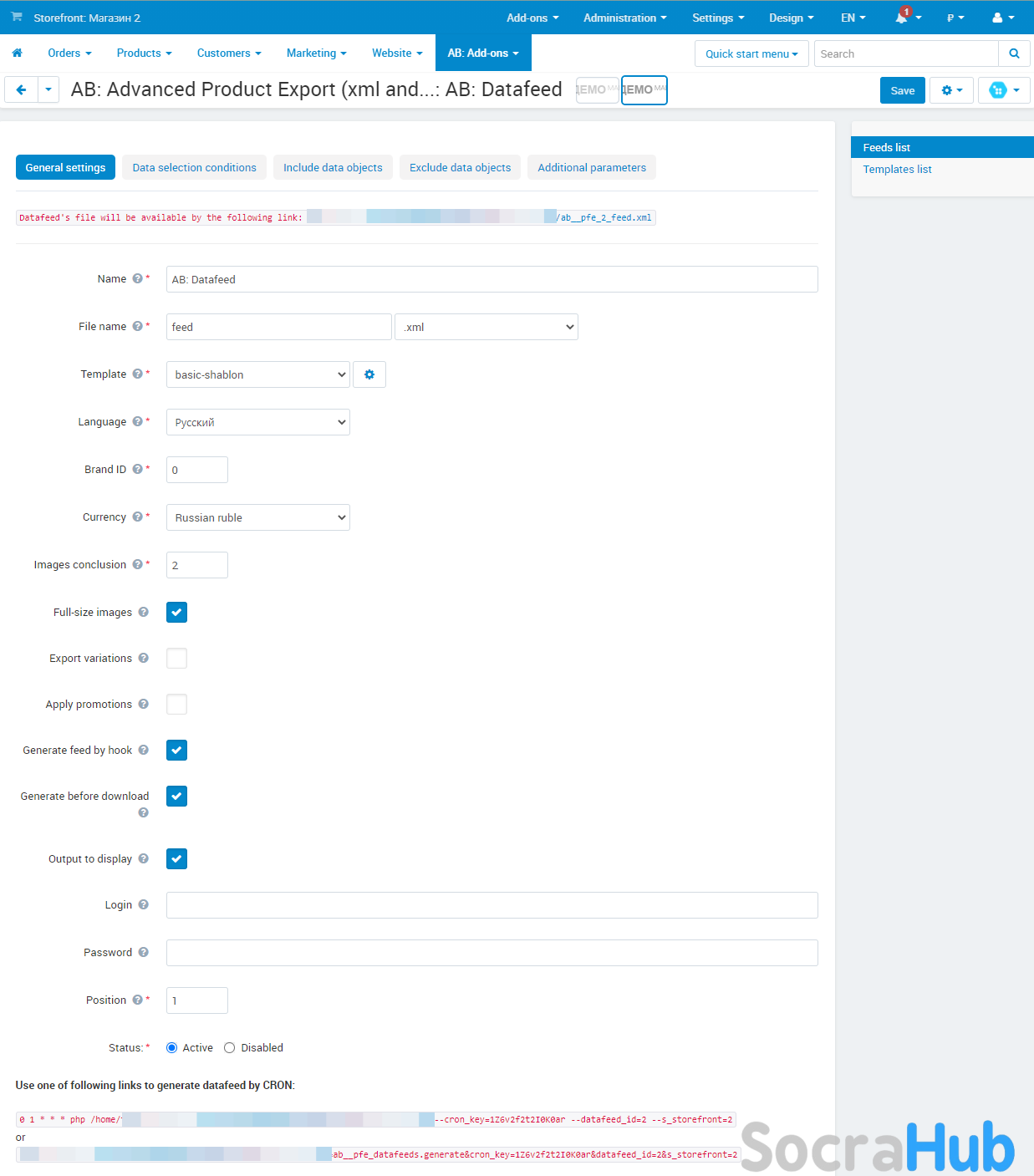Viewport: 1034px width, 1176px height.
Task: Switch to Exclude data objects tab
Action: pos(460,167)
